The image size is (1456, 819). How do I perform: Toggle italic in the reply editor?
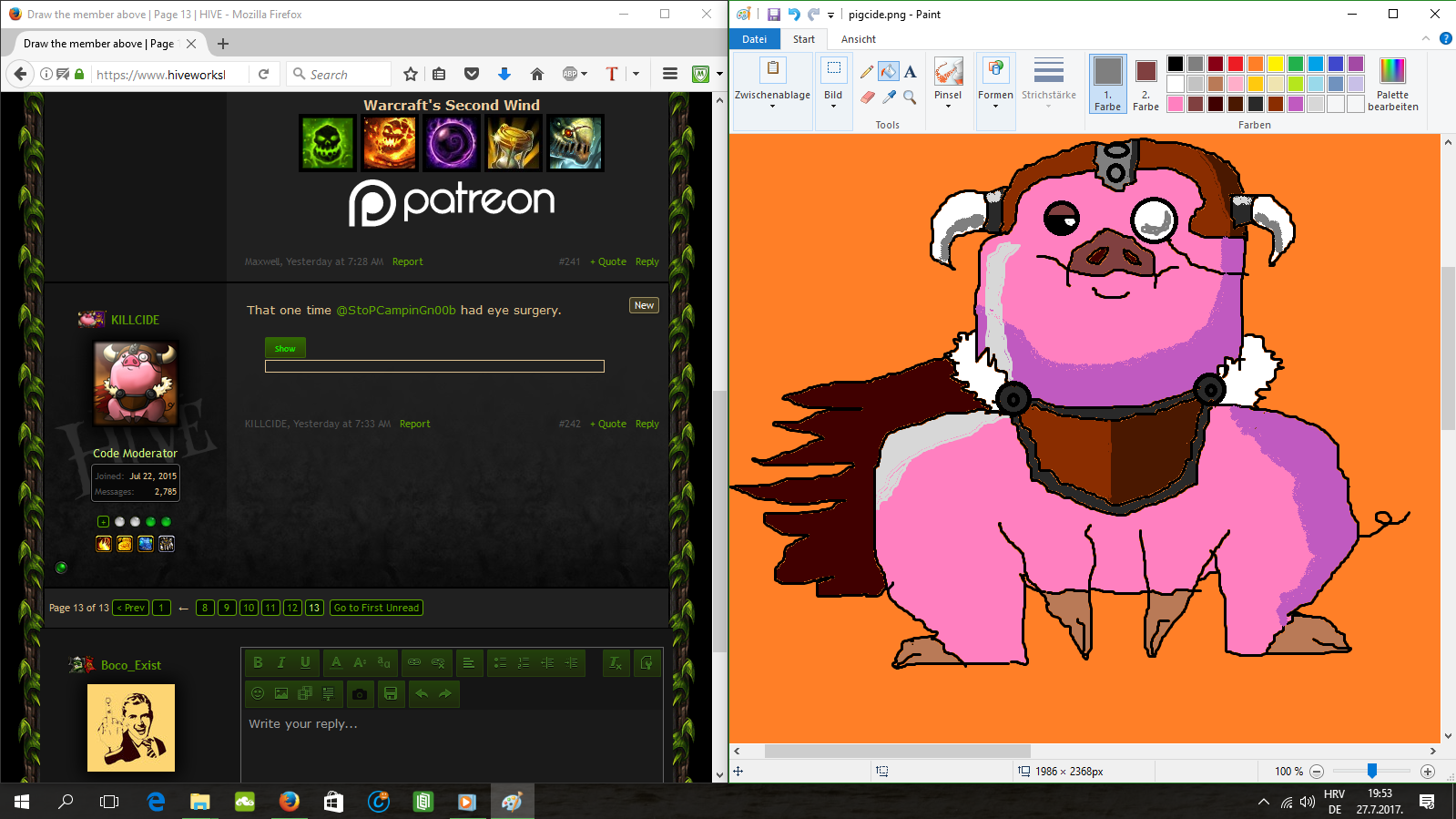tap(281, 662)
